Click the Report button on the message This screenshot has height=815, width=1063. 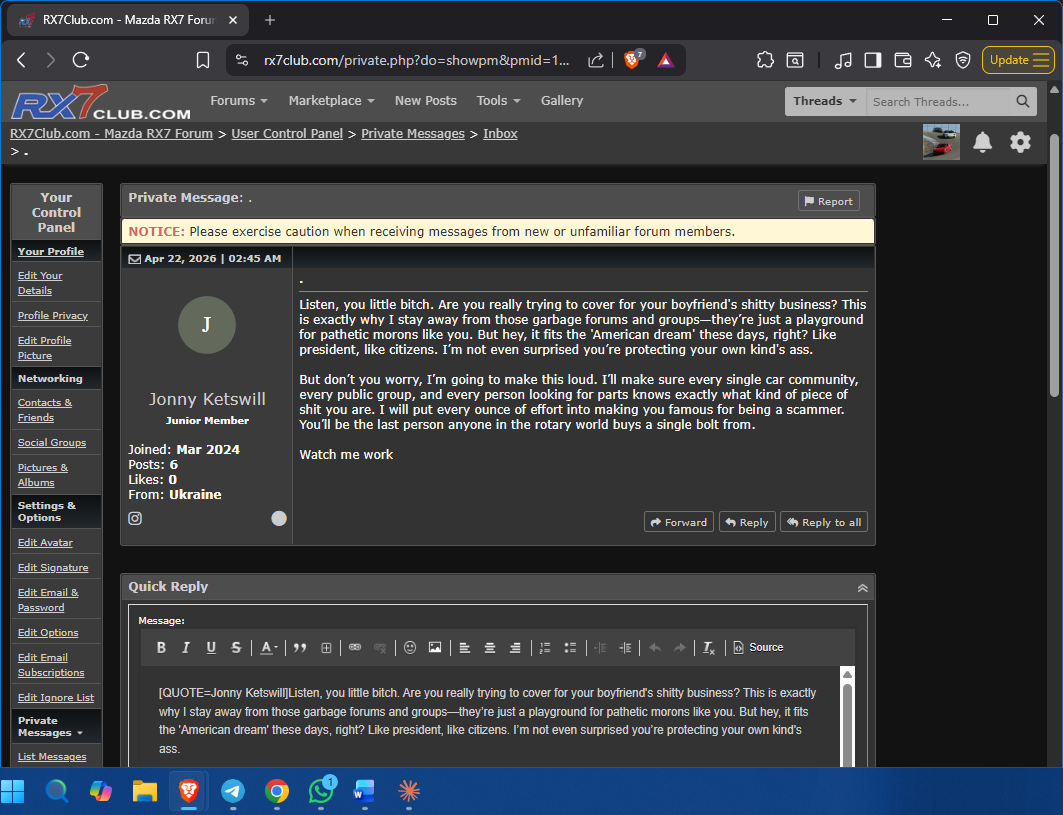pos(828,201)
